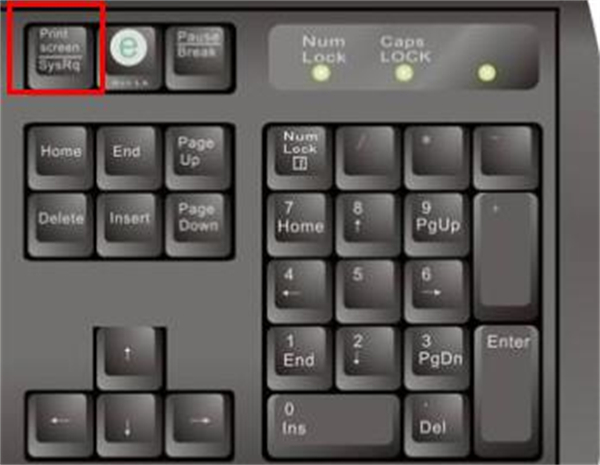This screenshot has height=465, width=600.
Task: Click the Num Lock indicator light
Action: tap(321, 73)
